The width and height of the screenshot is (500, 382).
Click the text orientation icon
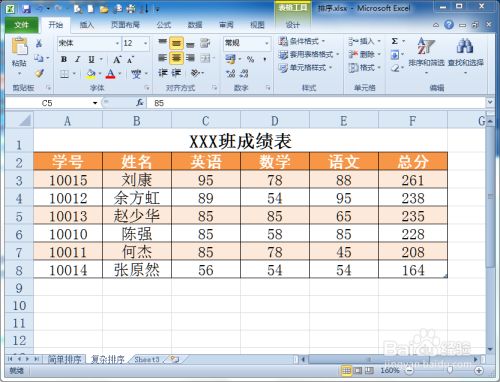[x=195, y=73]
